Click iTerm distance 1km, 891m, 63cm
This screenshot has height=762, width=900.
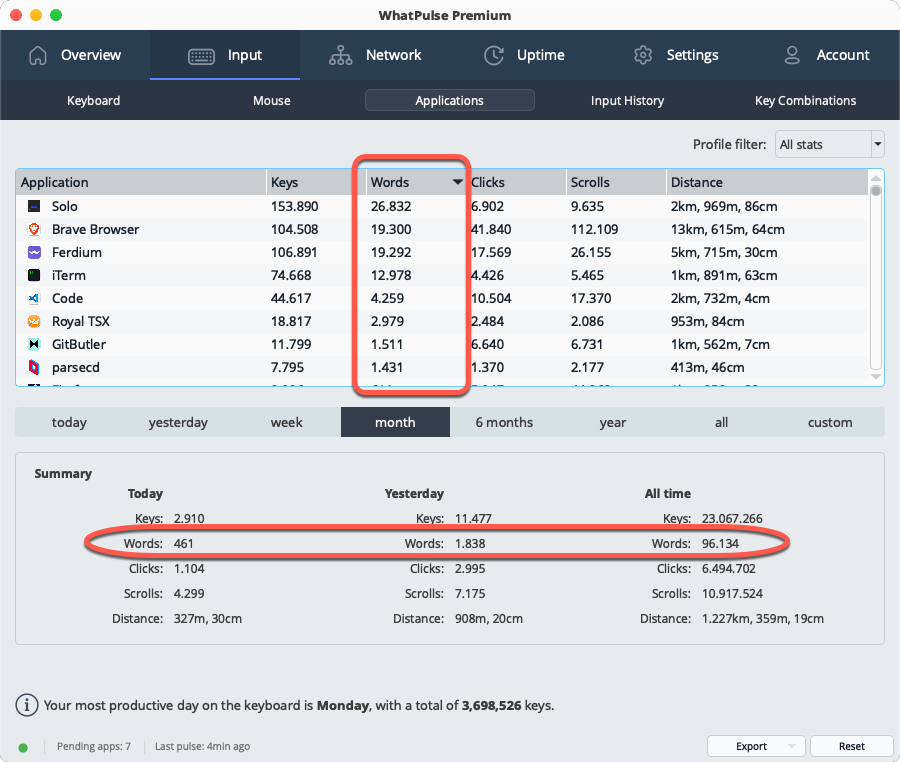(x=724, y=275)
